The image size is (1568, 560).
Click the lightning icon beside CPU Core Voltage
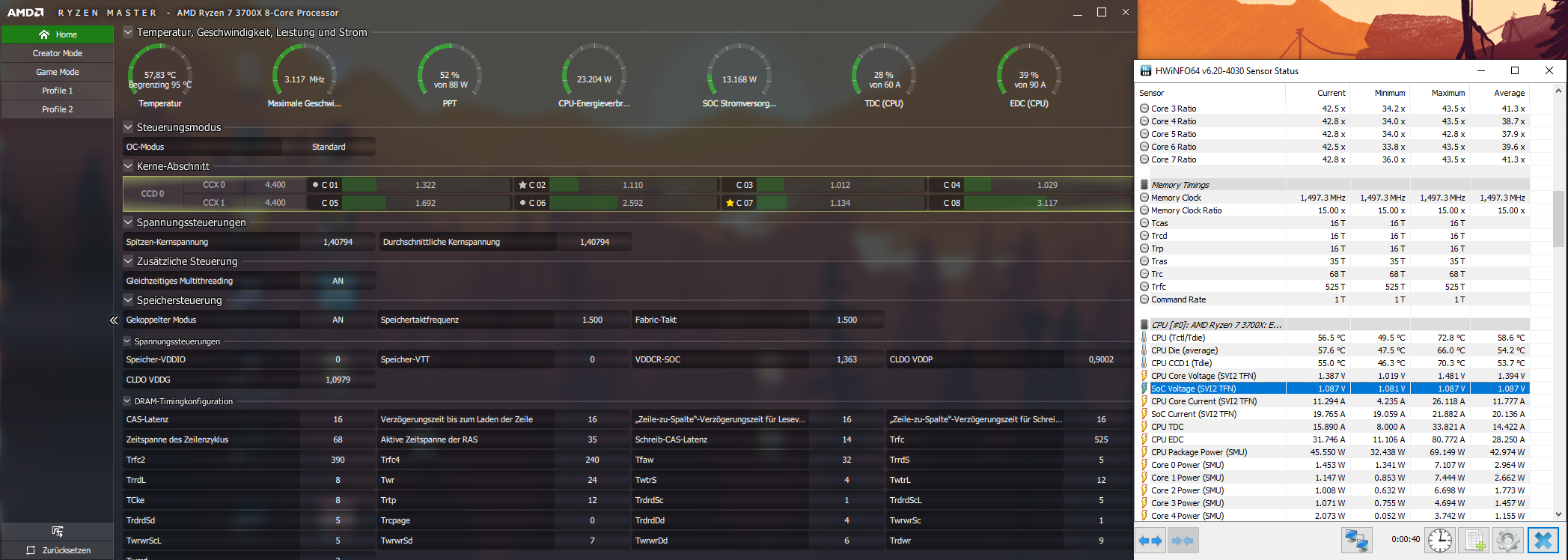[1144, 376]
